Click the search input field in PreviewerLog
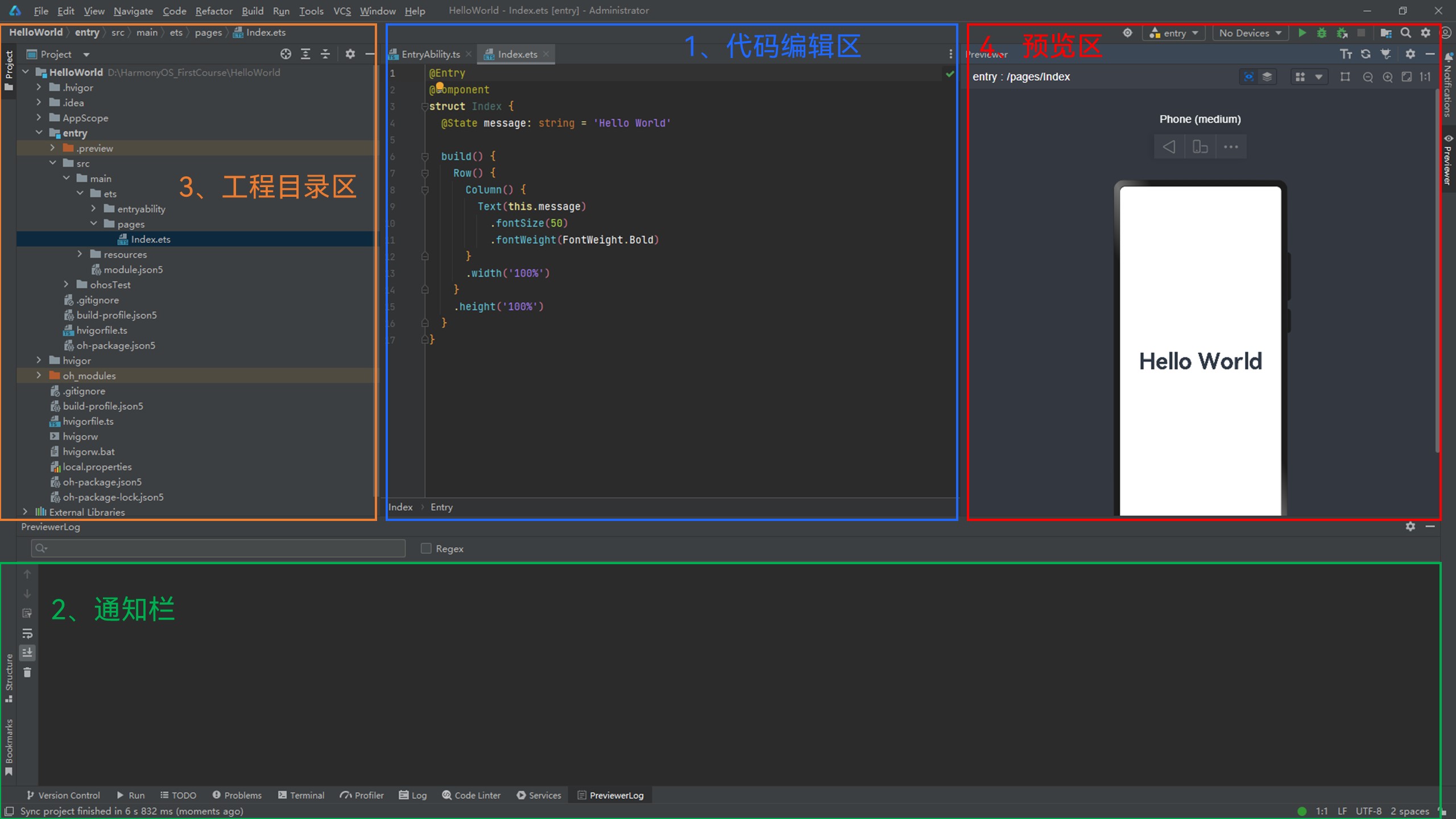1456x819 pixels. pos(218,548)
